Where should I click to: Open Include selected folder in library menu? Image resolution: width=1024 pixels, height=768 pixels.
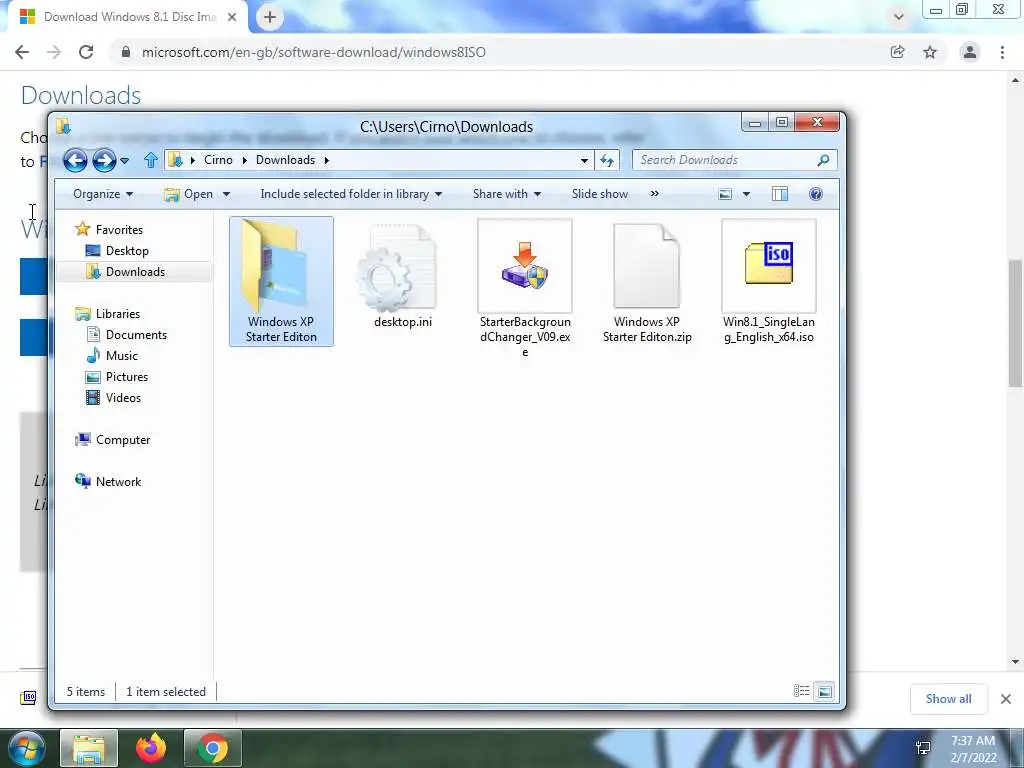351,194
